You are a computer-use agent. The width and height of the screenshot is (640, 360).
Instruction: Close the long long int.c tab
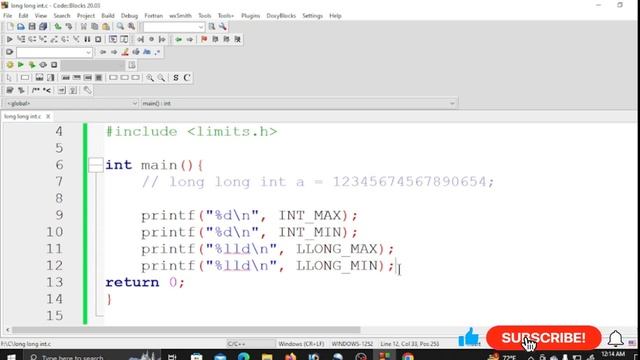point(48,116)
